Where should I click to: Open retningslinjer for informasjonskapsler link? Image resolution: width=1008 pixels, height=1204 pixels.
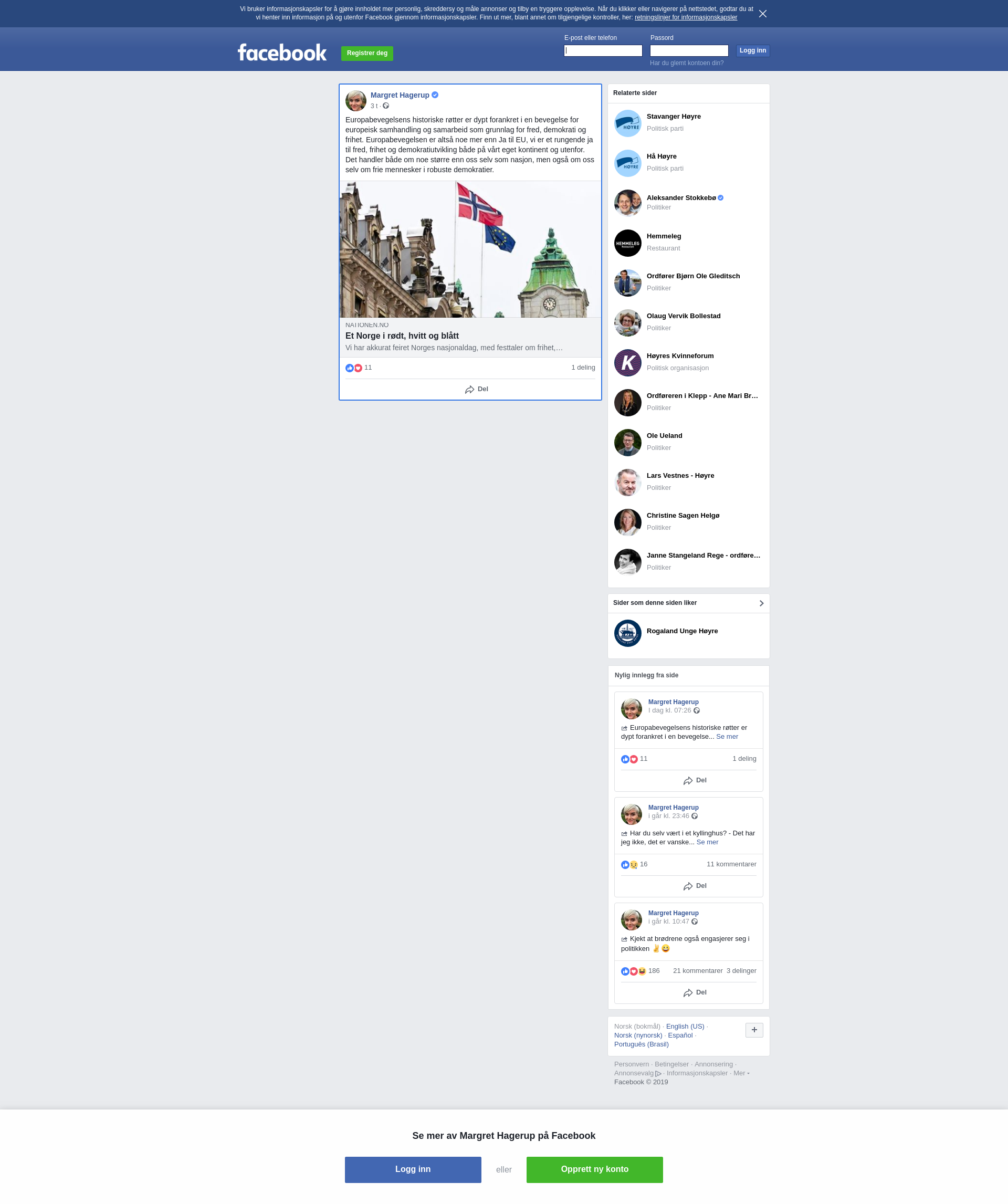point(686,18)
